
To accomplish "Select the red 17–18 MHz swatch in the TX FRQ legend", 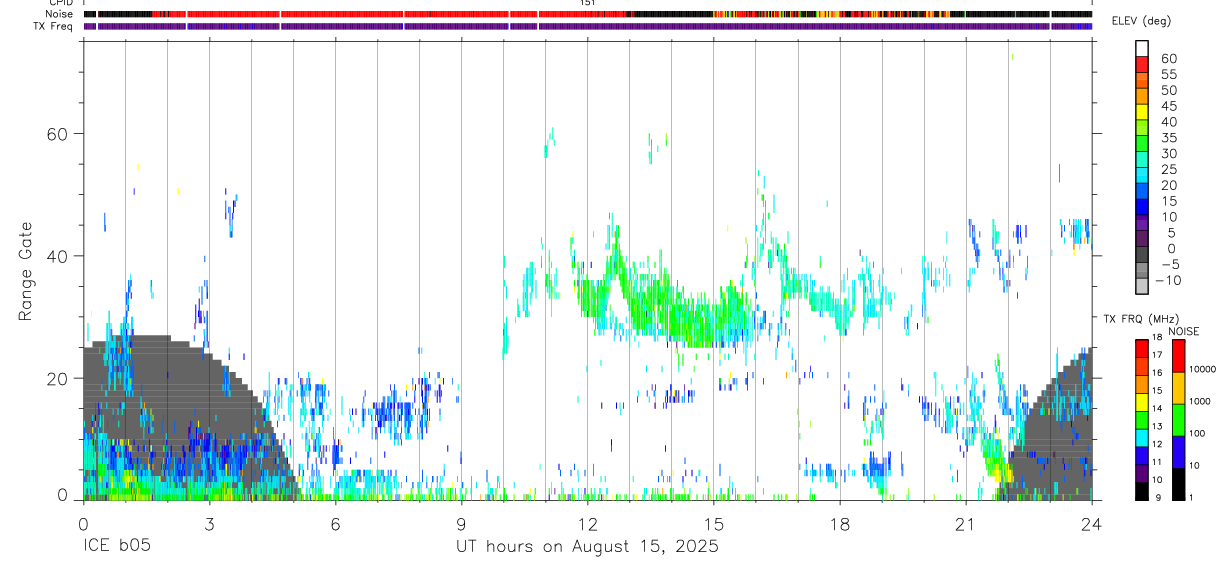I will [1142, 348].
